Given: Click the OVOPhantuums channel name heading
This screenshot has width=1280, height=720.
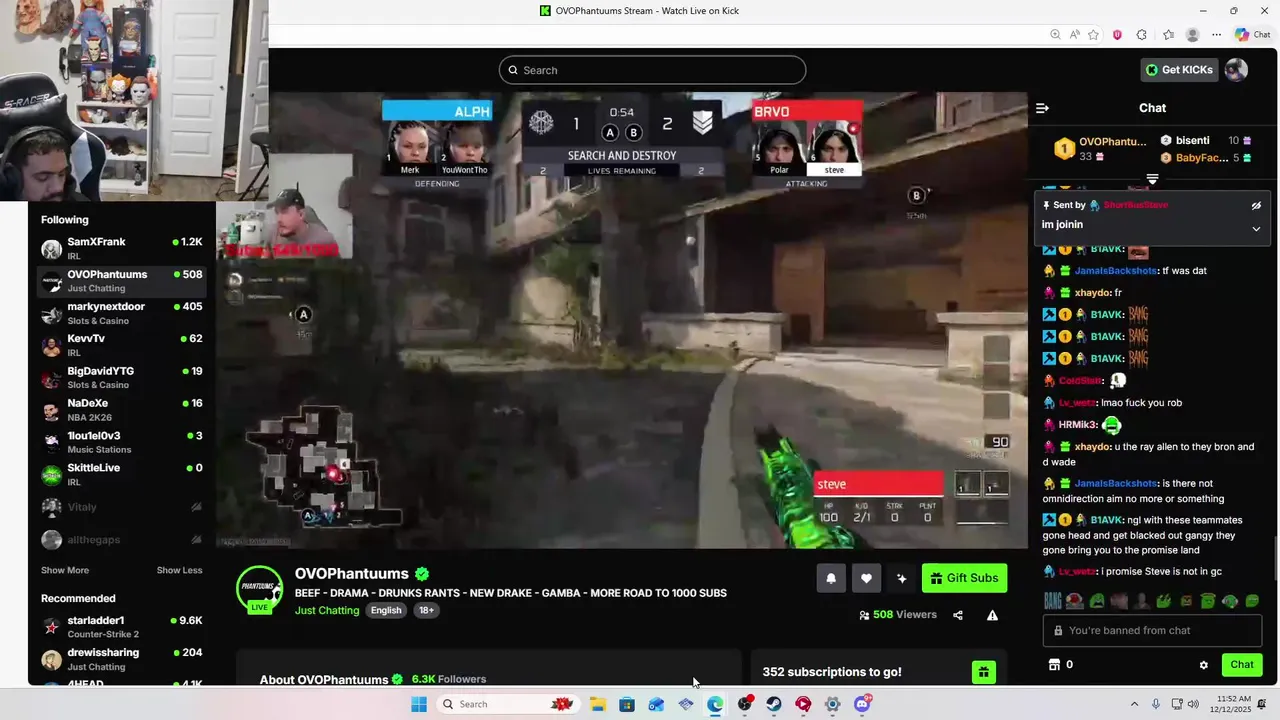Looking at the screenshot, I should [x=352, y=574].
